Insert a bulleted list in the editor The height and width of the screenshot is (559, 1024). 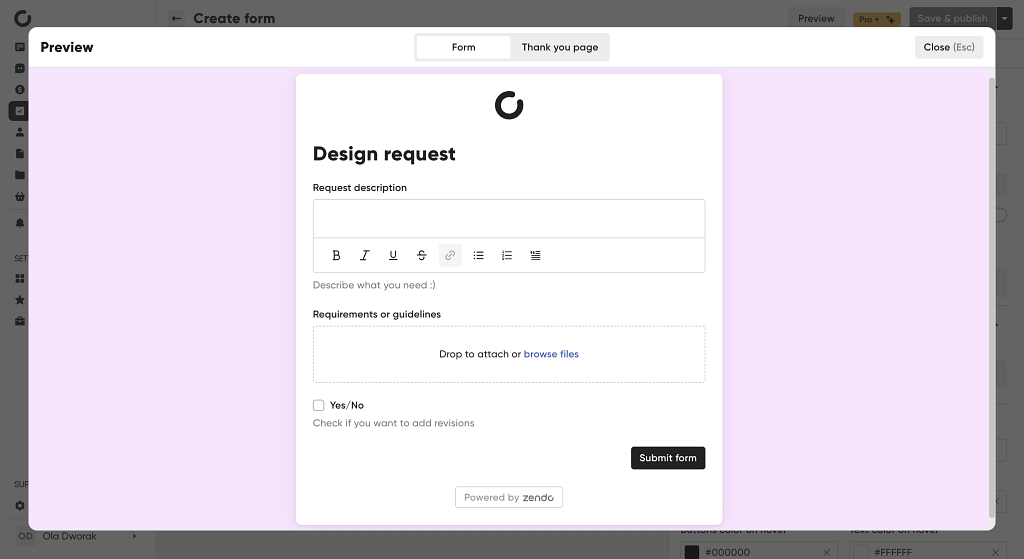(x=479, y=255)
